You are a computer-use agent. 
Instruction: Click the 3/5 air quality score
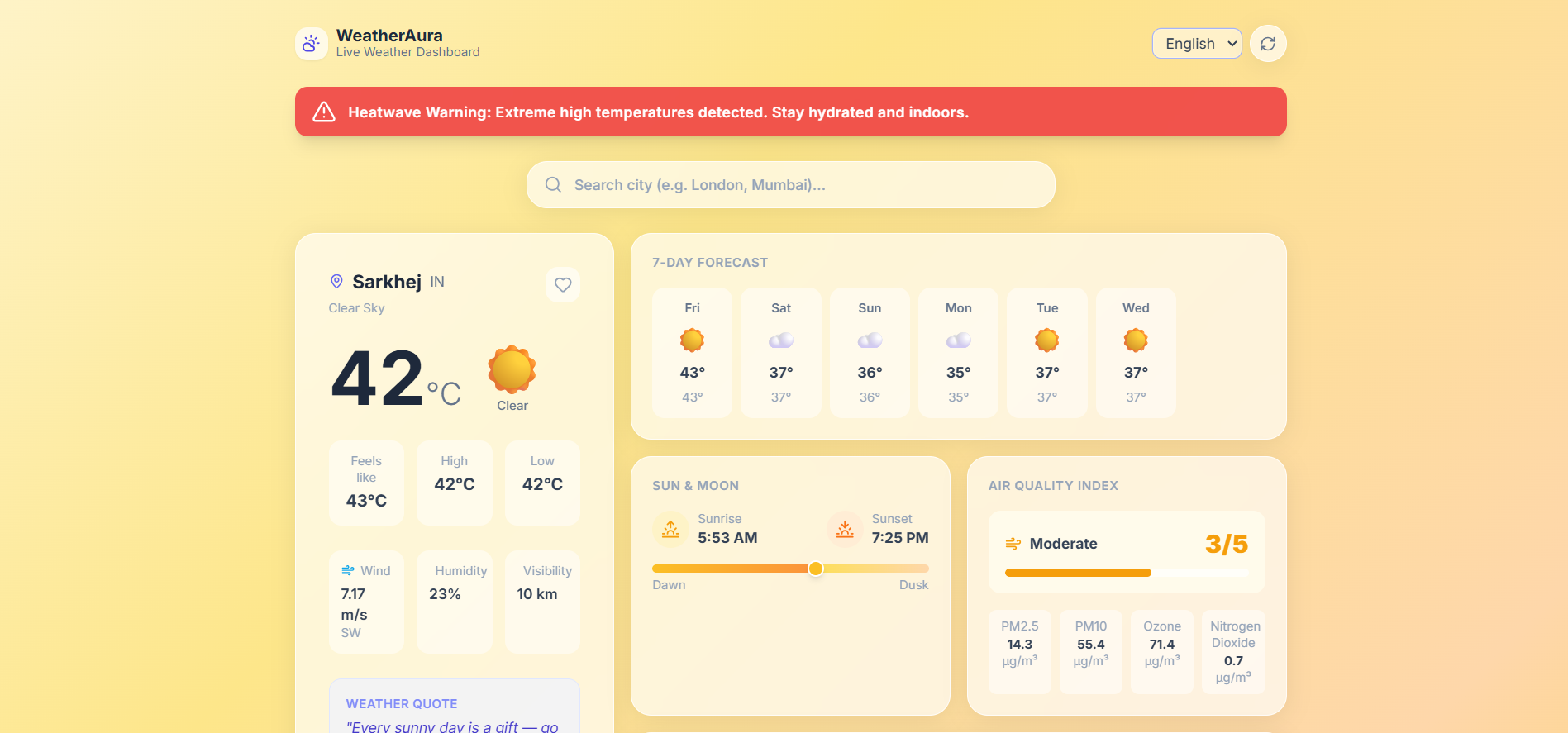pyautogui.click(x=1227, y=544)
